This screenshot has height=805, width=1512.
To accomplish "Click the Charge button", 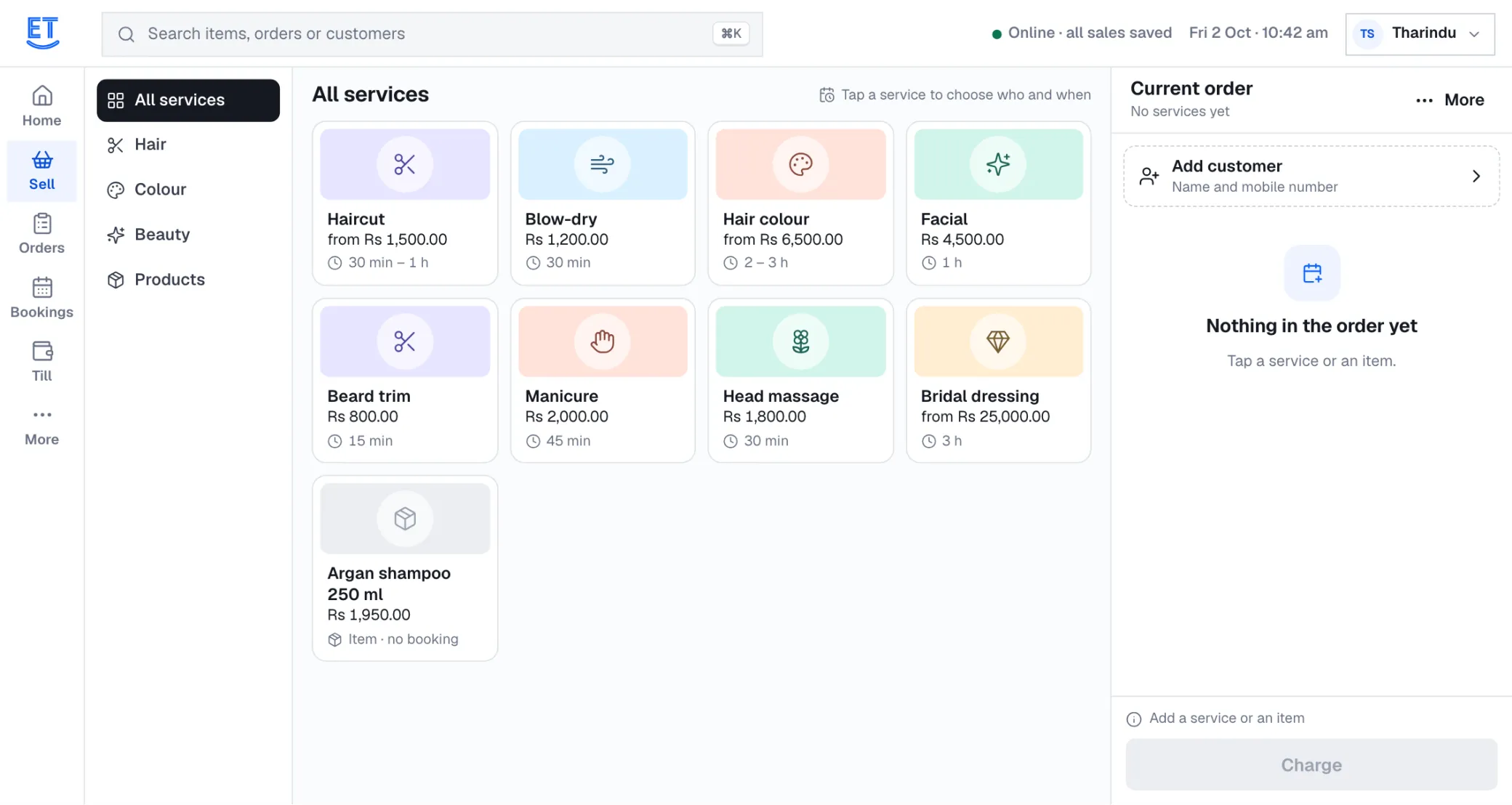I will 1311,765.
